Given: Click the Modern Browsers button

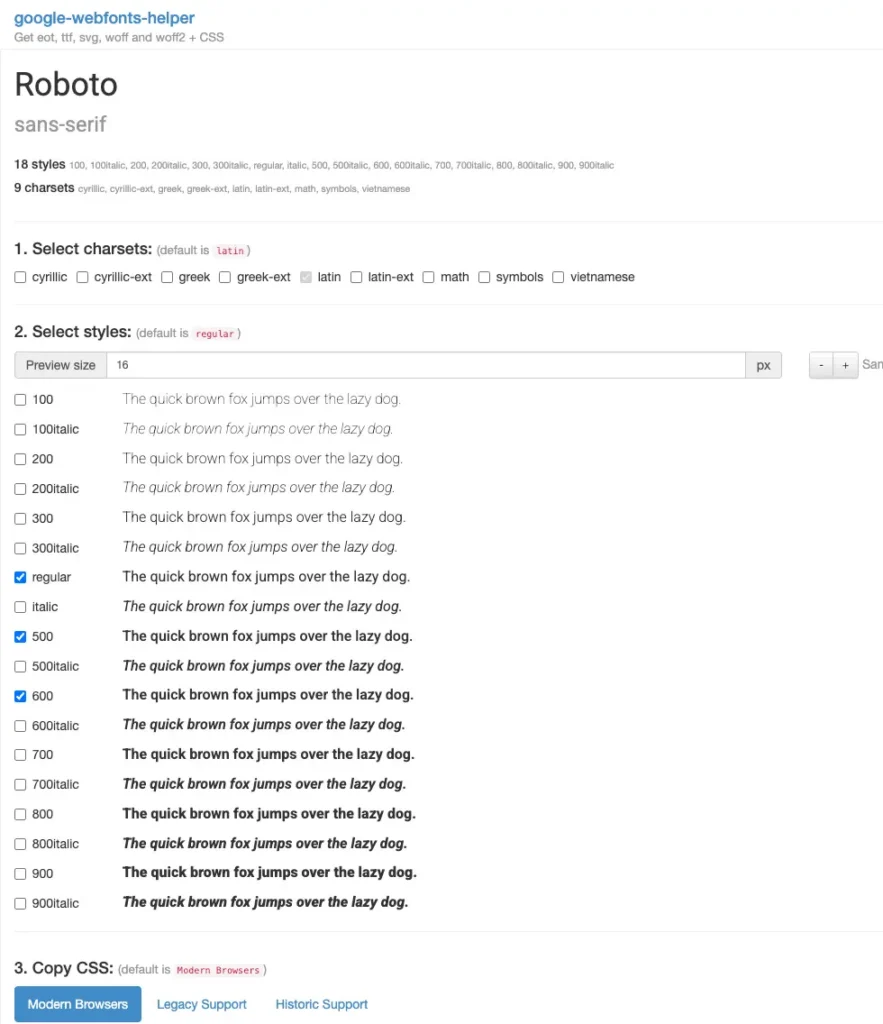Looking at the screenshot, I should pyautogui.click(x=77, y=1004).
